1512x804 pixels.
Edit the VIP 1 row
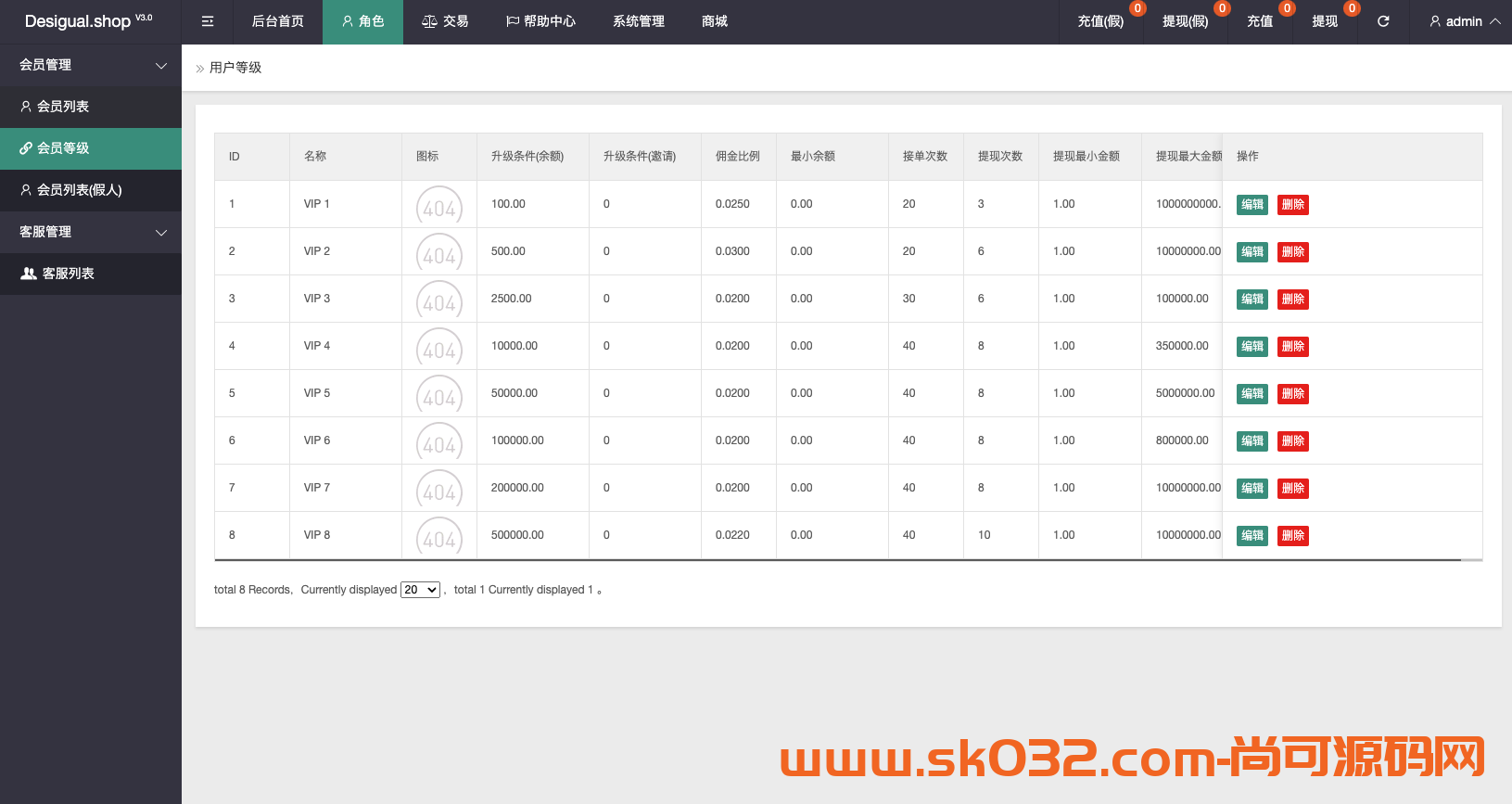point(1252,205)
